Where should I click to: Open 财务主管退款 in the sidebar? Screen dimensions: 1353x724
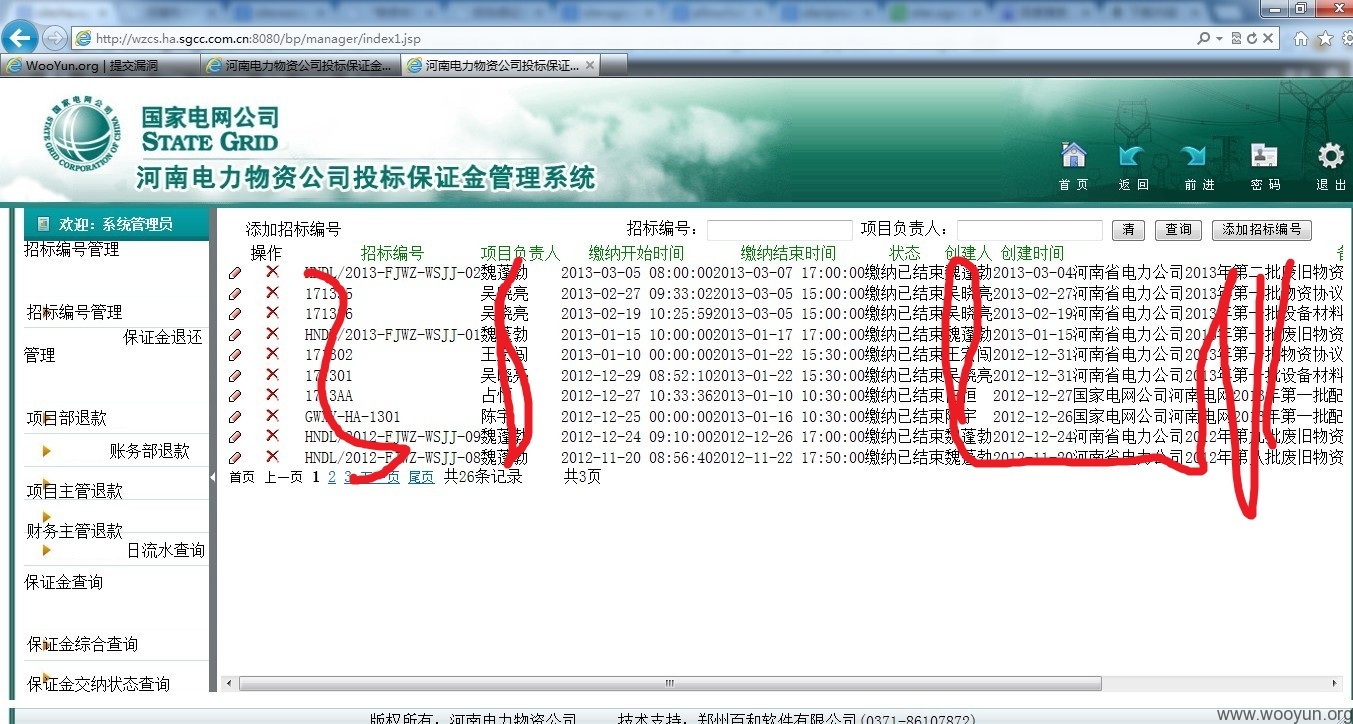pyautogui.click(x=74, y=531)
